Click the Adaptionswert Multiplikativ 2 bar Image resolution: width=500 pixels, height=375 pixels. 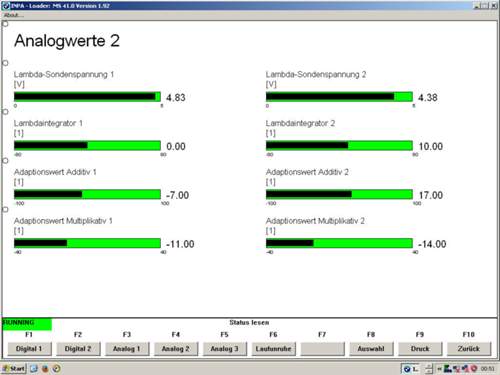click(339, 243)
